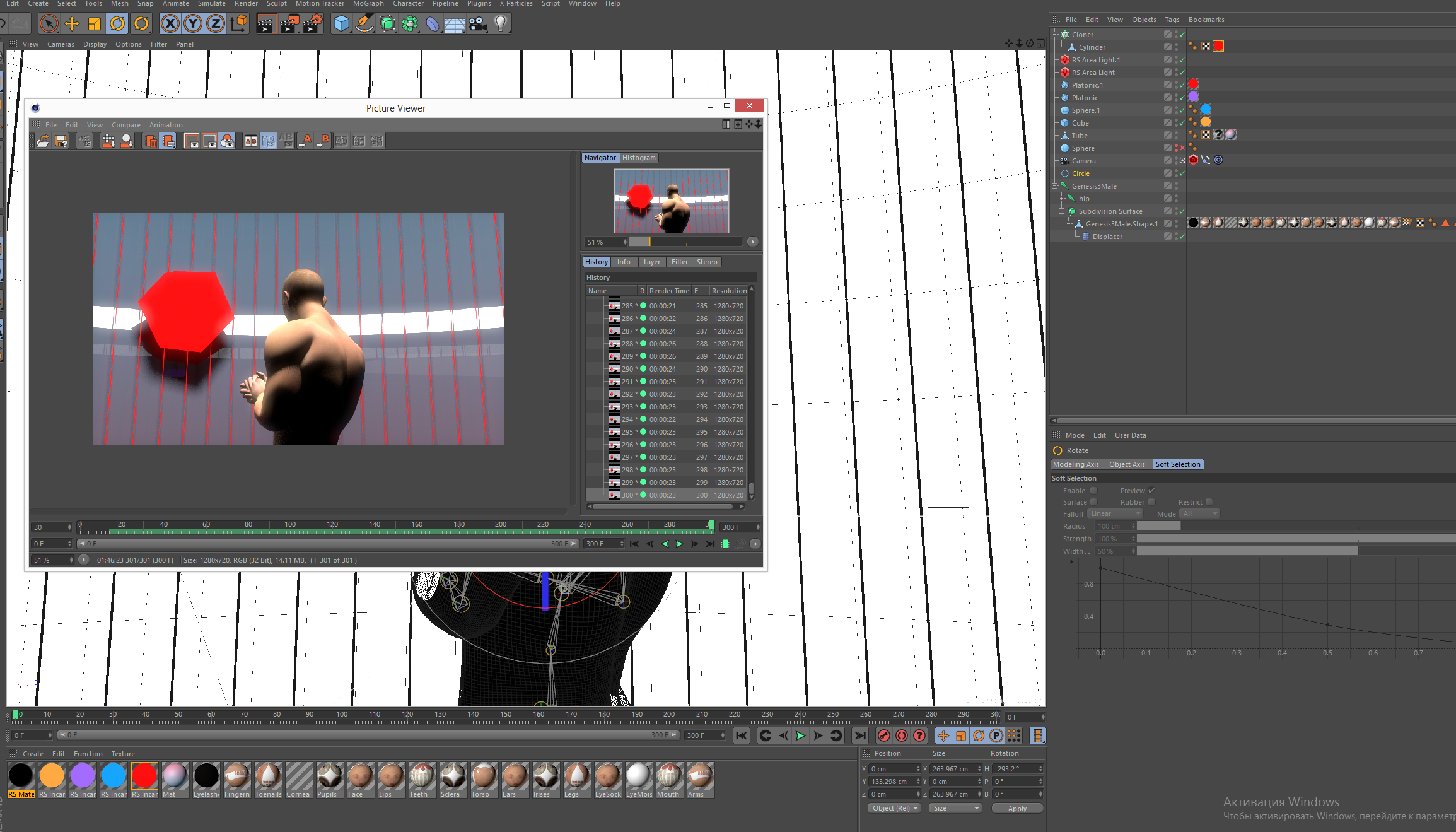Open Size mode dropdown in coordinates

[x=955, y=808]
